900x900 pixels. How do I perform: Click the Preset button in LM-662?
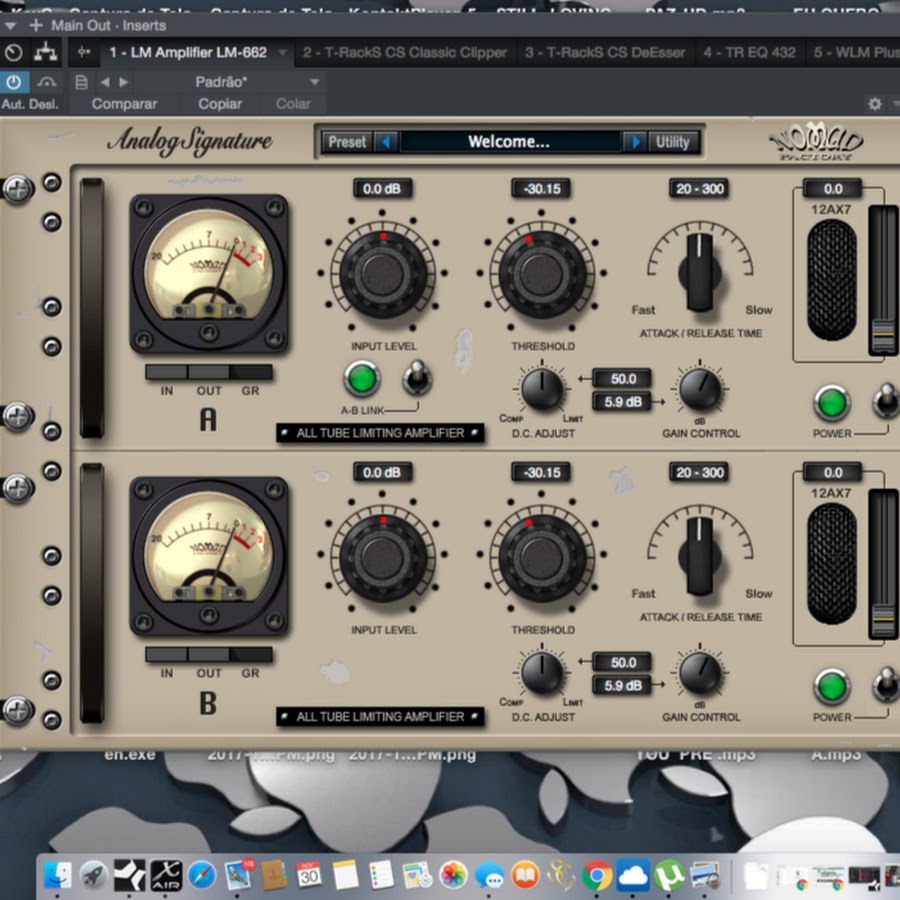(347, 142)
